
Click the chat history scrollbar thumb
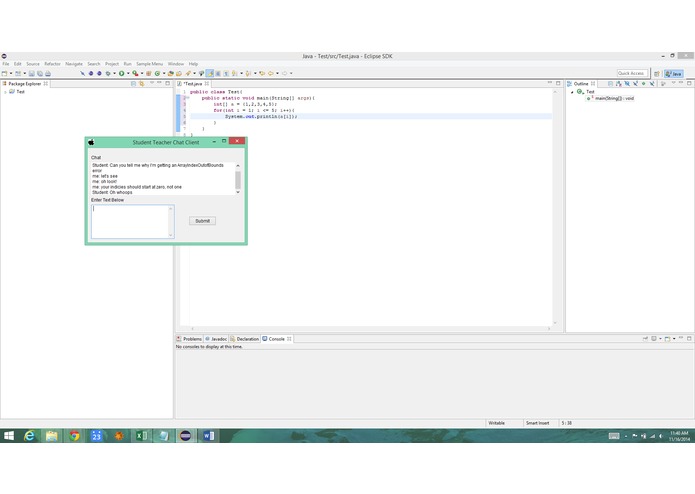click(238, 180)
